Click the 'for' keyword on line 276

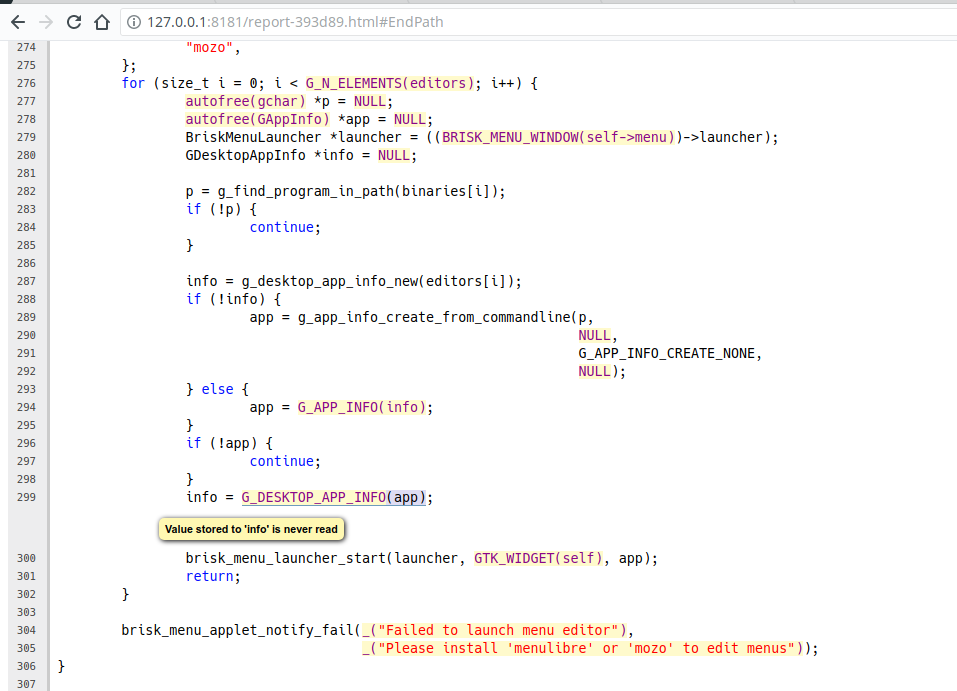pos(133,83)
